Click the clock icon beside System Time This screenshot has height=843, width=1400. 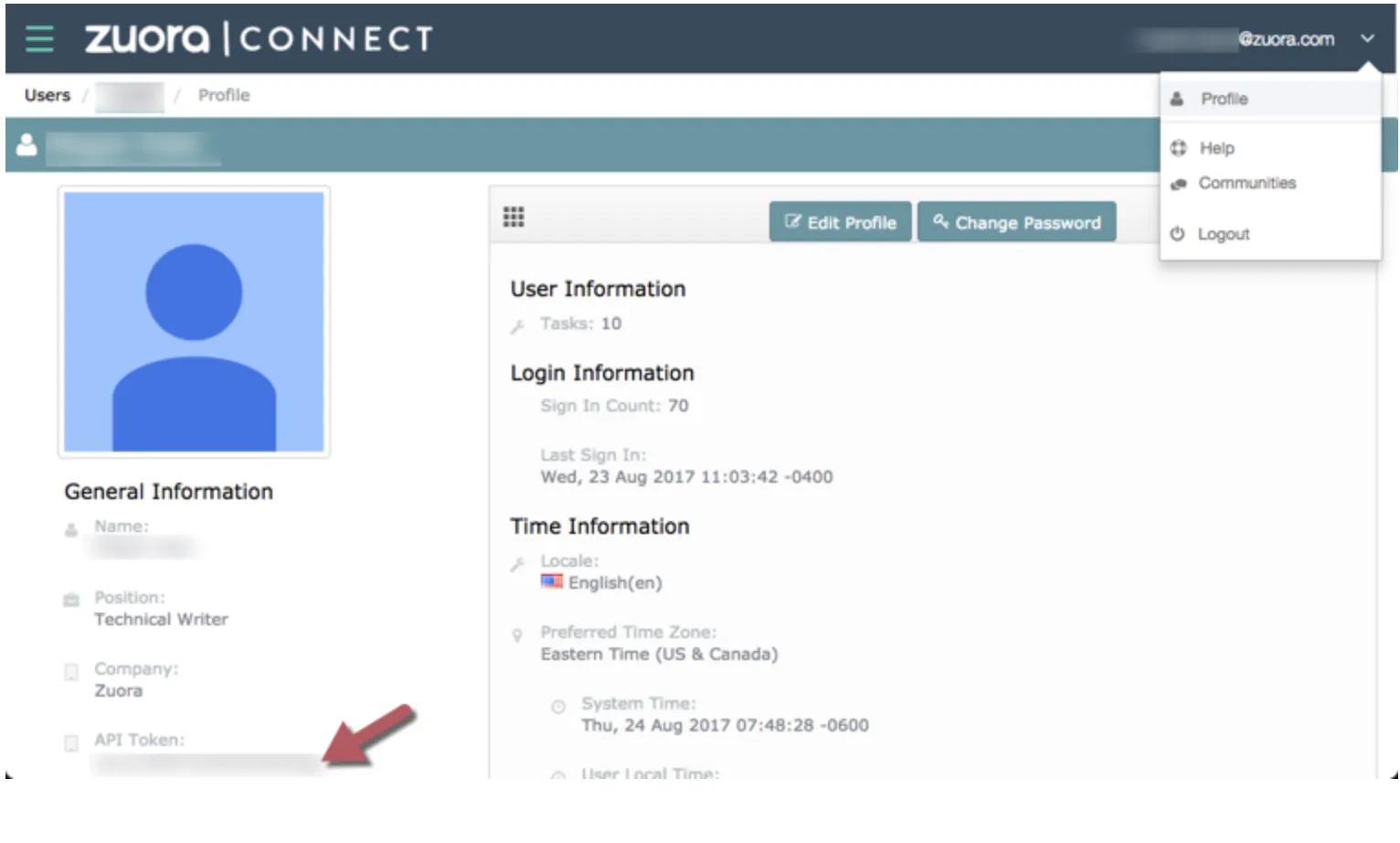(x=558, y=706)
